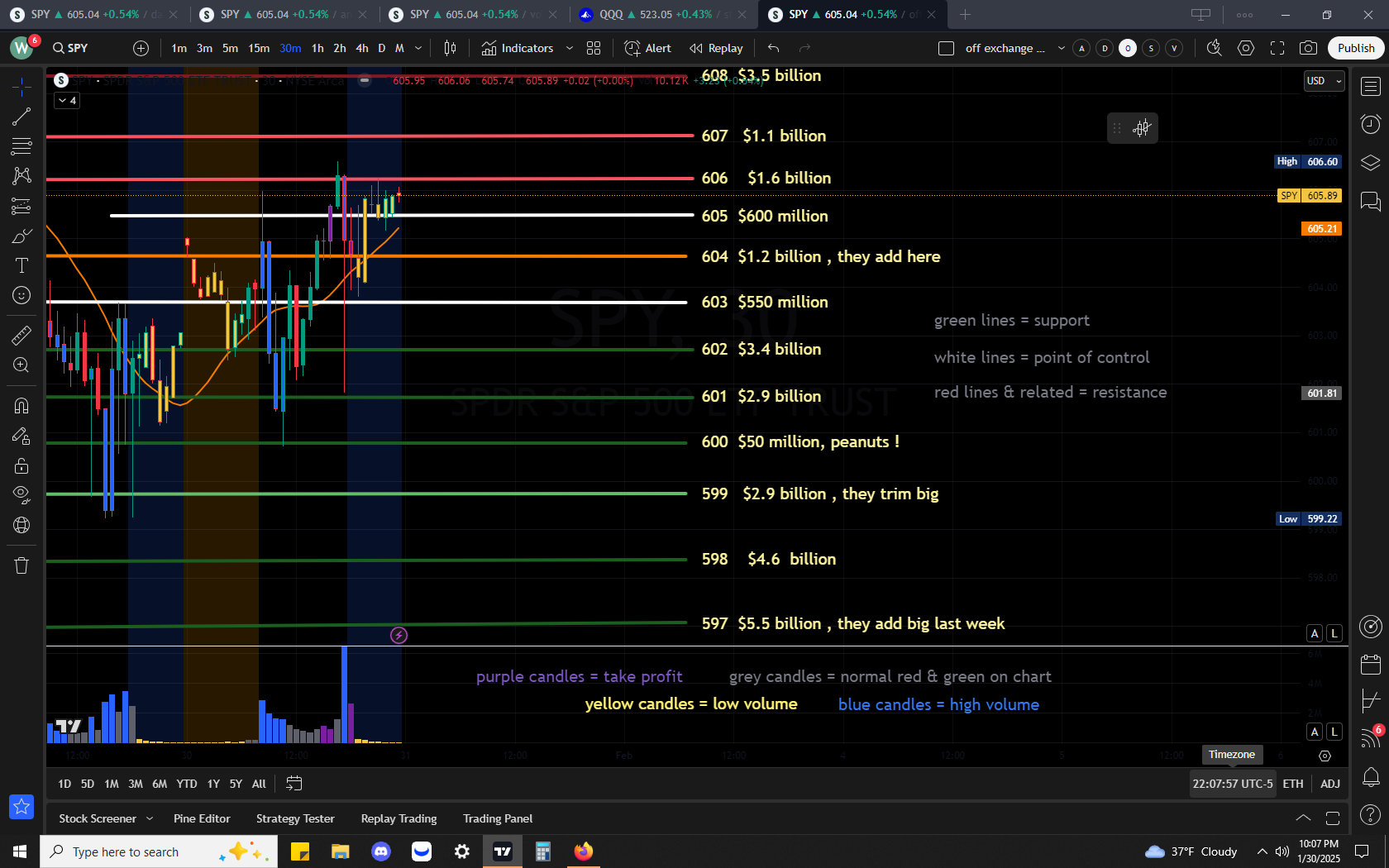The height and width of the screenshot is (868, 1389).
Task: Collapse the indicator legend showing 4
Action: point(67,100)
